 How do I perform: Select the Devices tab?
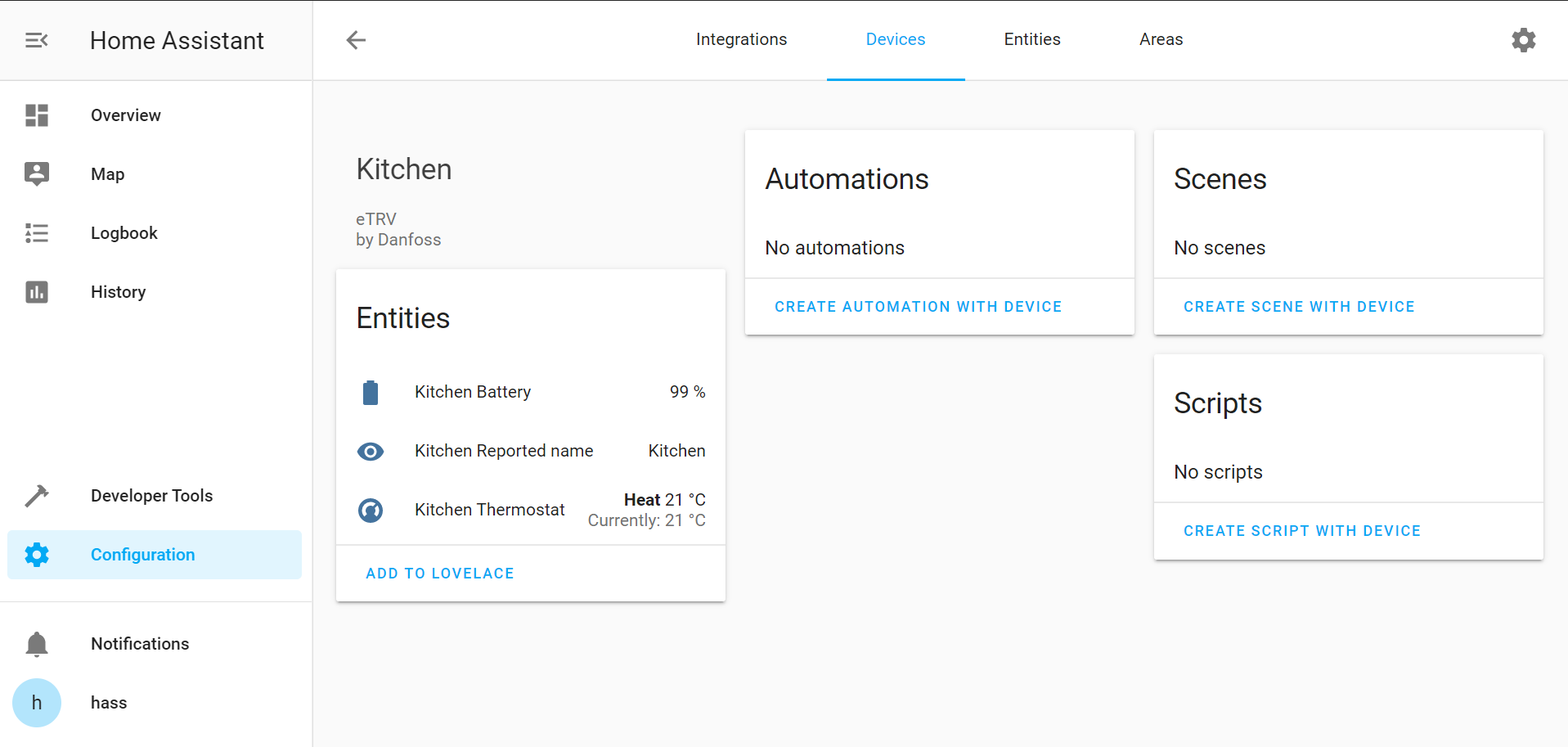[x=896, y=39]
